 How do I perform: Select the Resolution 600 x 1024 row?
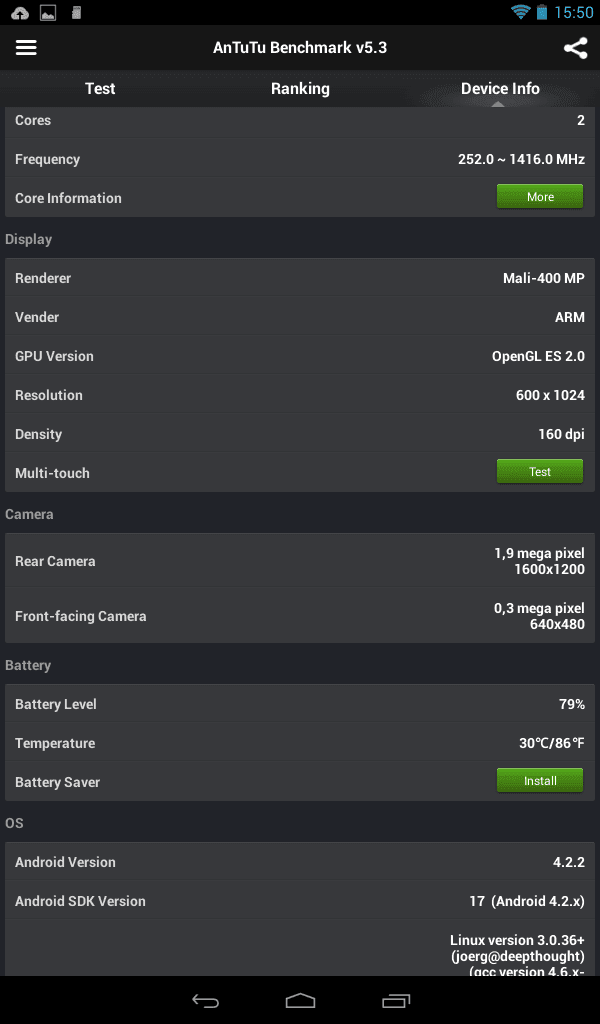pyautogui.click(x=300, y=395)
